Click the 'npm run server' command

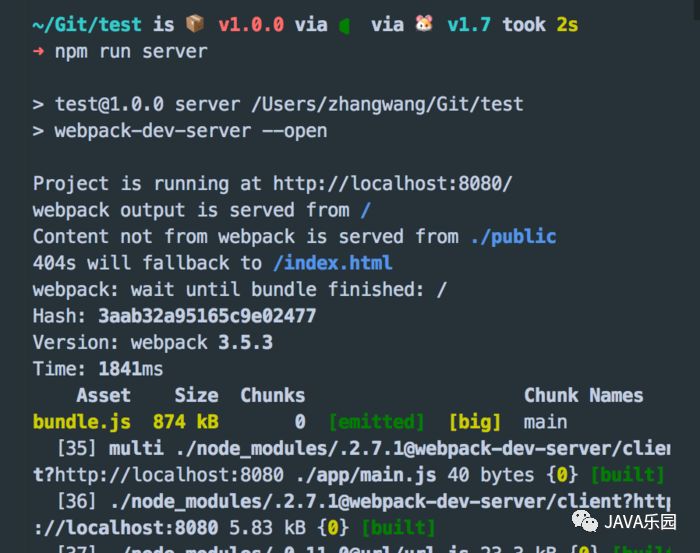click(131, 52)
